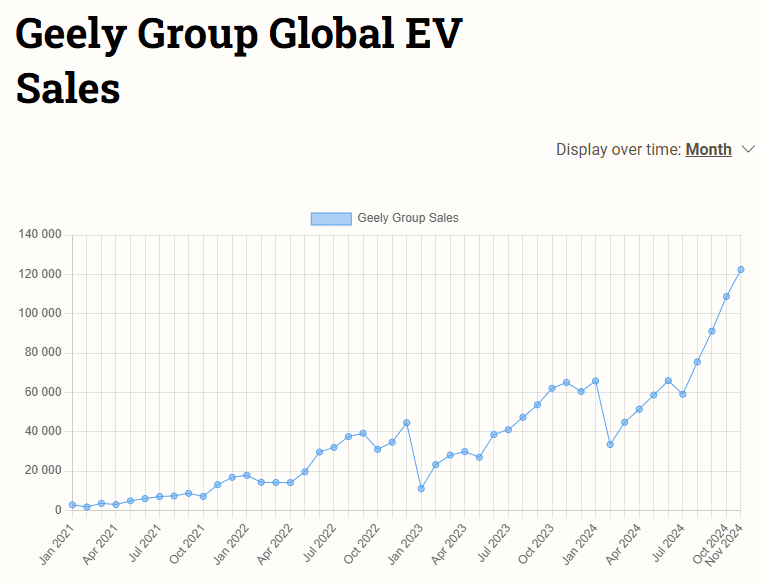The image size is (763, 586).
Task: Select the Oct 2023 data point
Action: pos(552,388)
